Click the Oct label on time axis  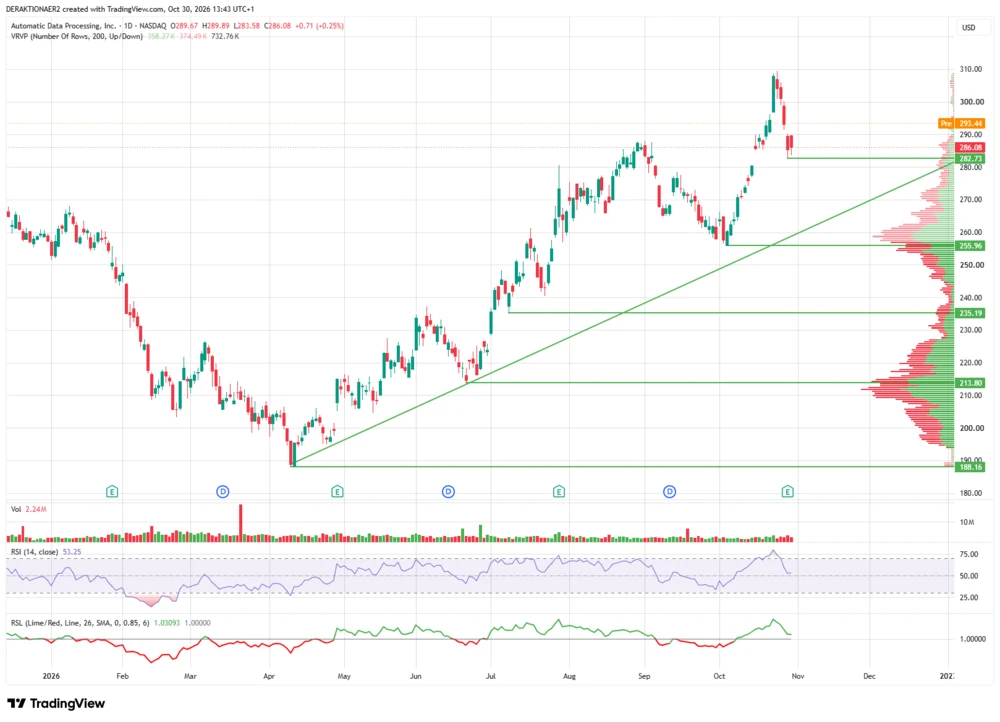click(719, 676)
